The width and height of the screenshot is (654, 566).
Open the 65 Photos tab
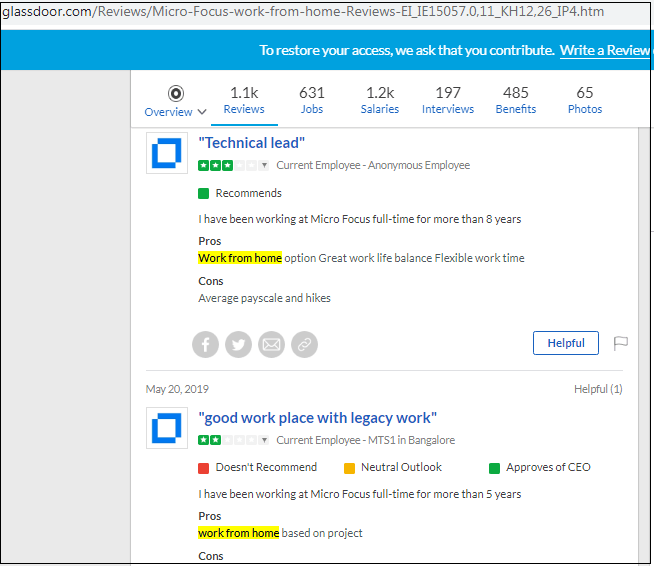coord(585,101)
